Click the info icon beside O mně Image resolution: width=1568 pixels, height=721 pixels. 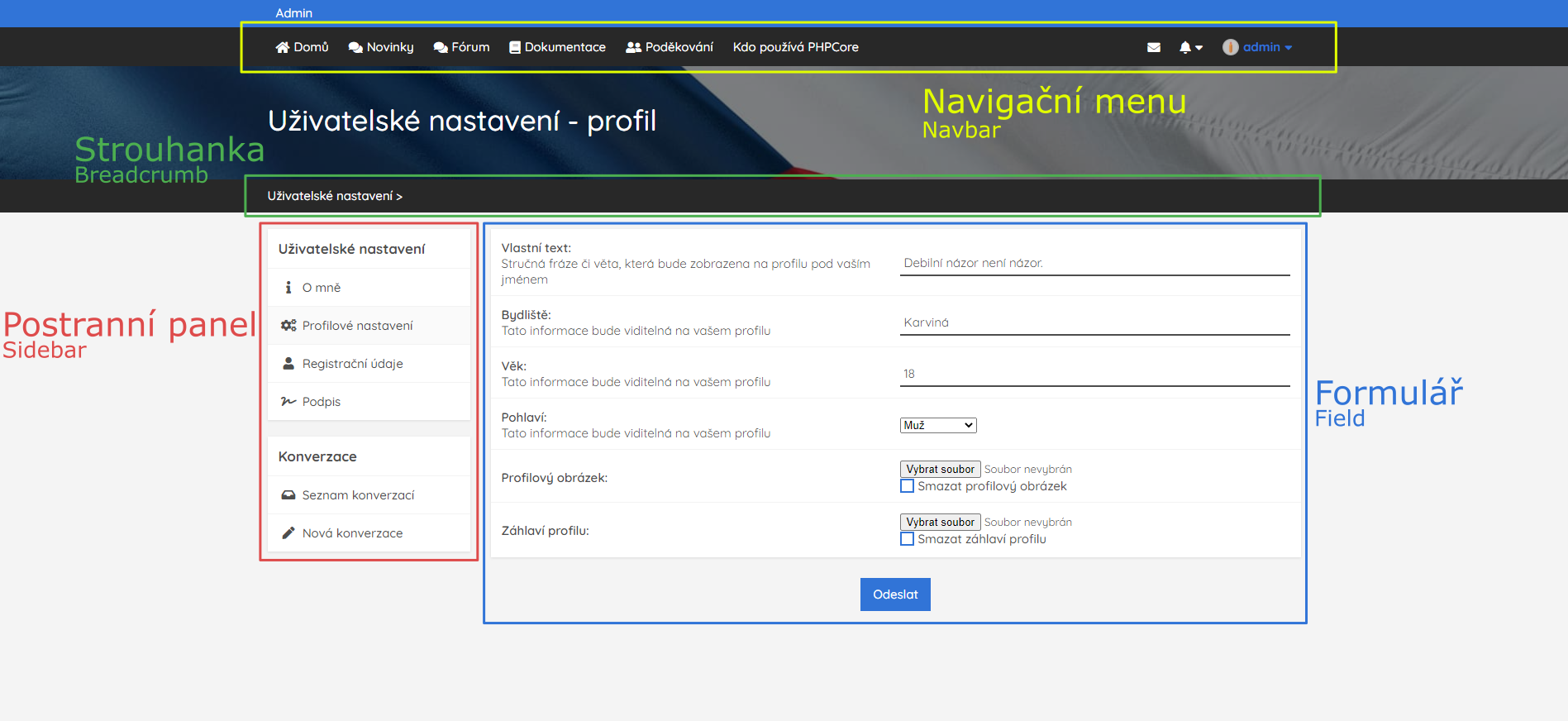(x=288, y=288)
